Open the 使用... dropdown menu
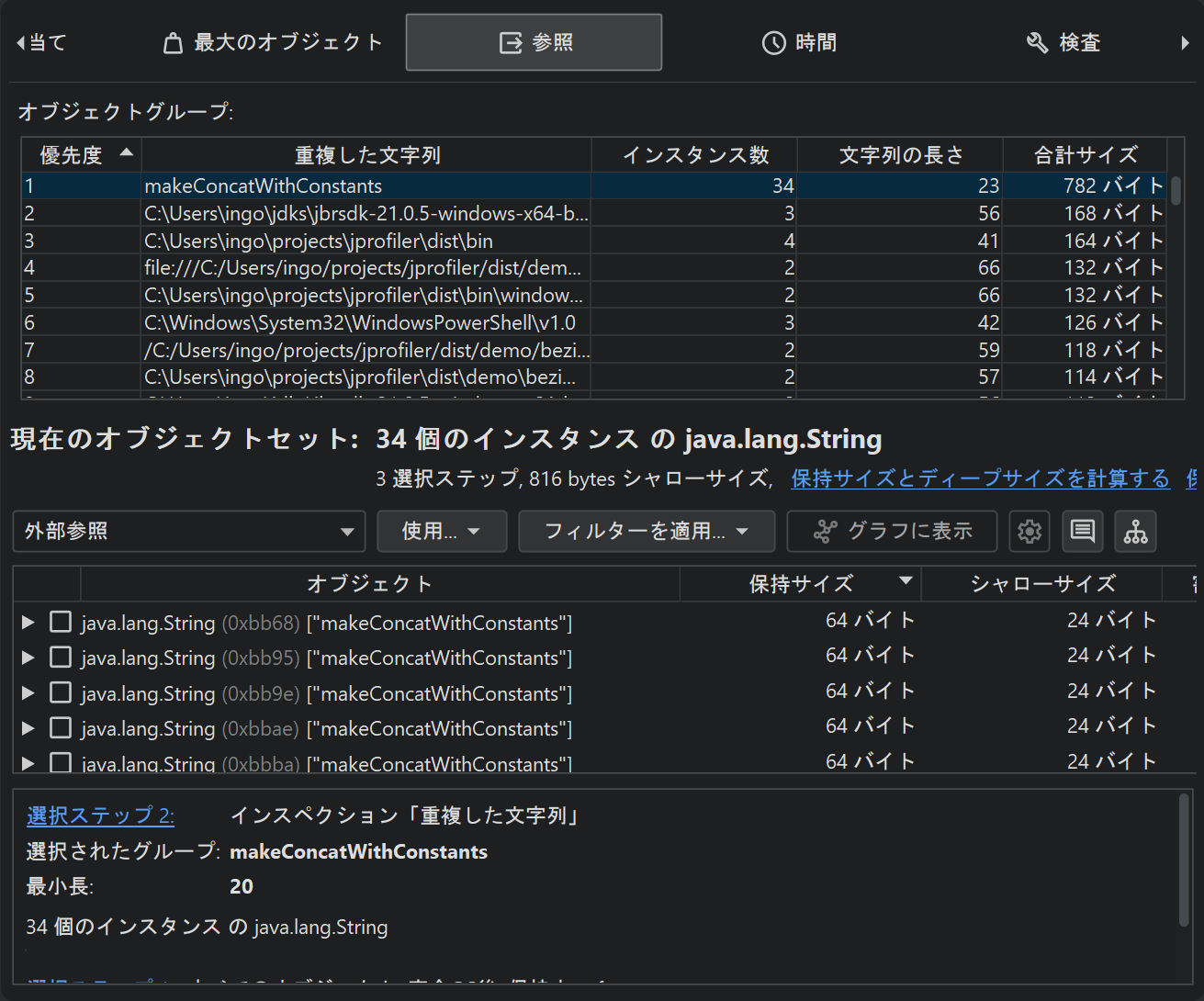The image size is (1204, 1001). coord(442,532)
